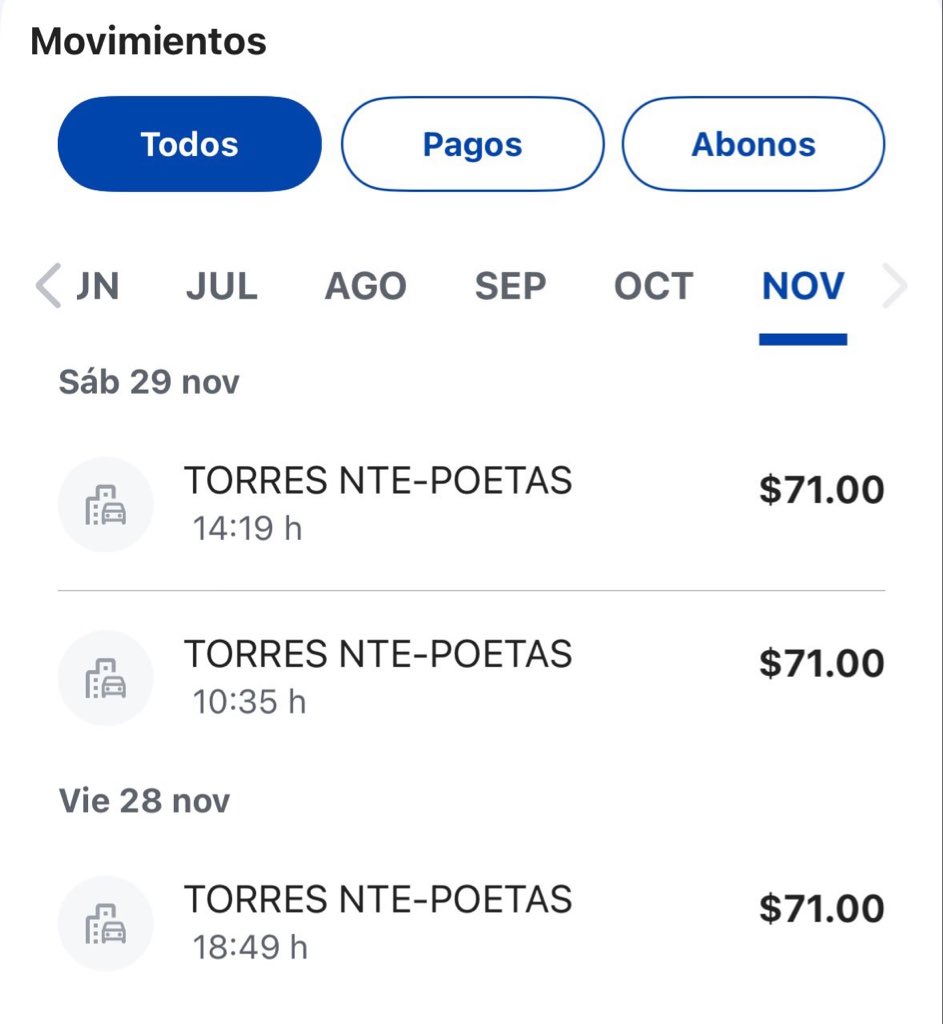
Task: Click the toll icon for the 10:35 h movement
Action: [105, 678]
